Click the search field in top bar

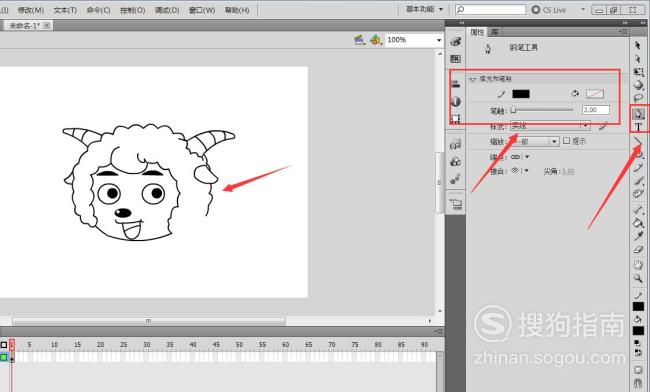pos(490,9)
